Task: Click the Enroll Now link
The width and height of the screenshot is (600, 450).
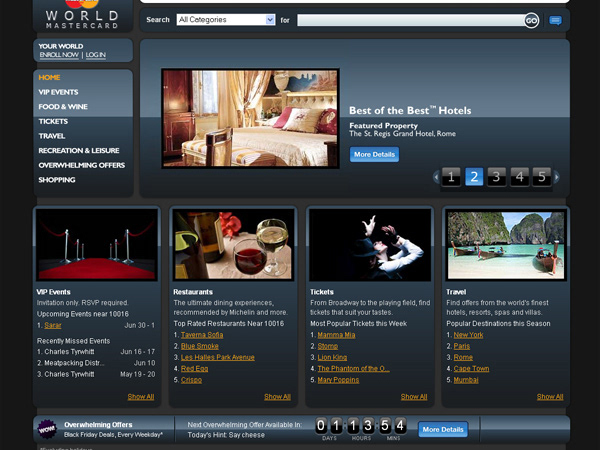Action: tap(59, 55)
